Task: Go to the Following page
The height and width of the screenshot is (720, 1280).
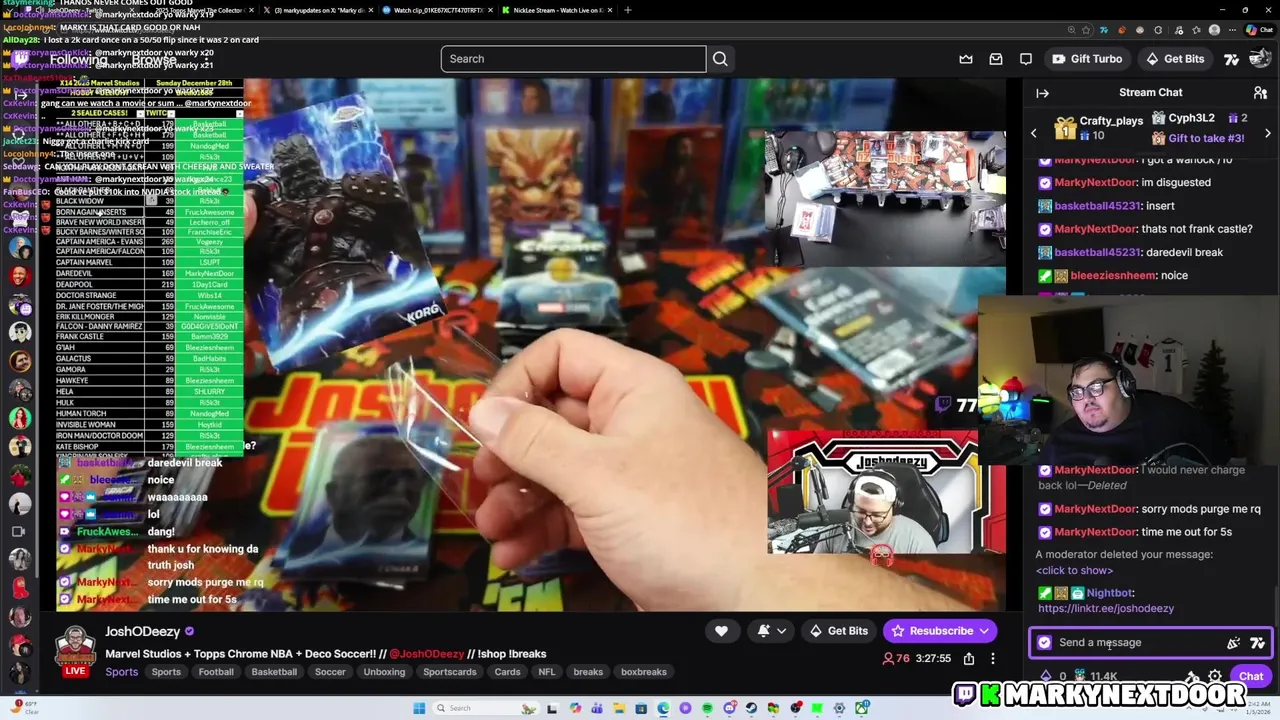Action: point(78,59)
